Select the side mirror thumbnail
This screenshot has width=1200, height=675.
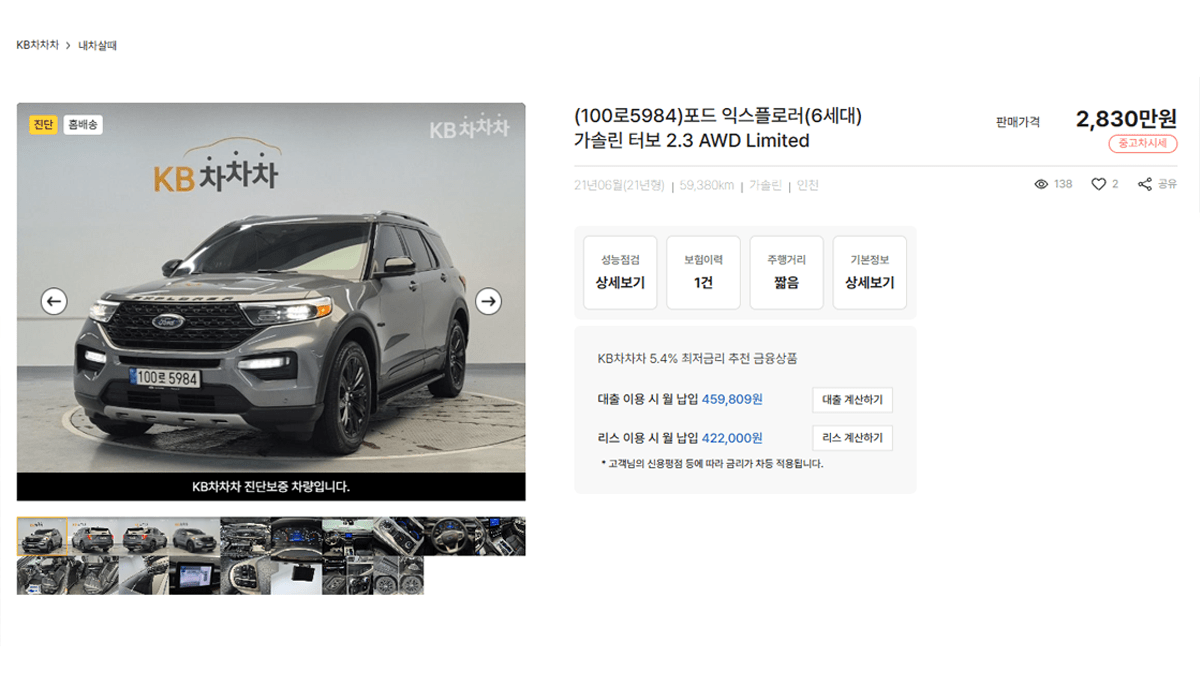point(144,575)
